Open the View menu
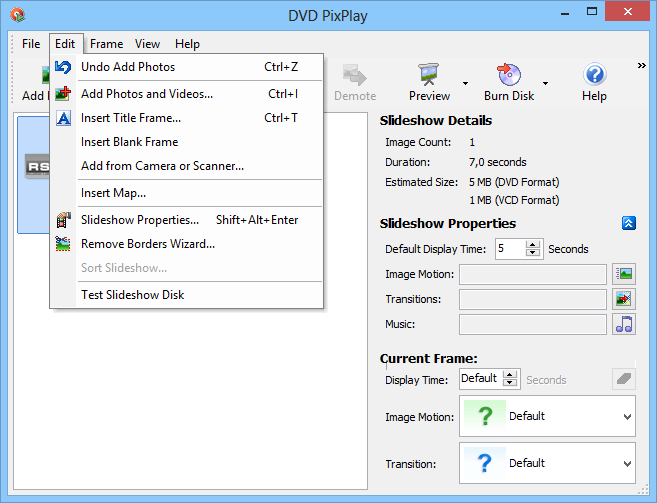This screenshot has height=503, width=657. tap(147, 44)
